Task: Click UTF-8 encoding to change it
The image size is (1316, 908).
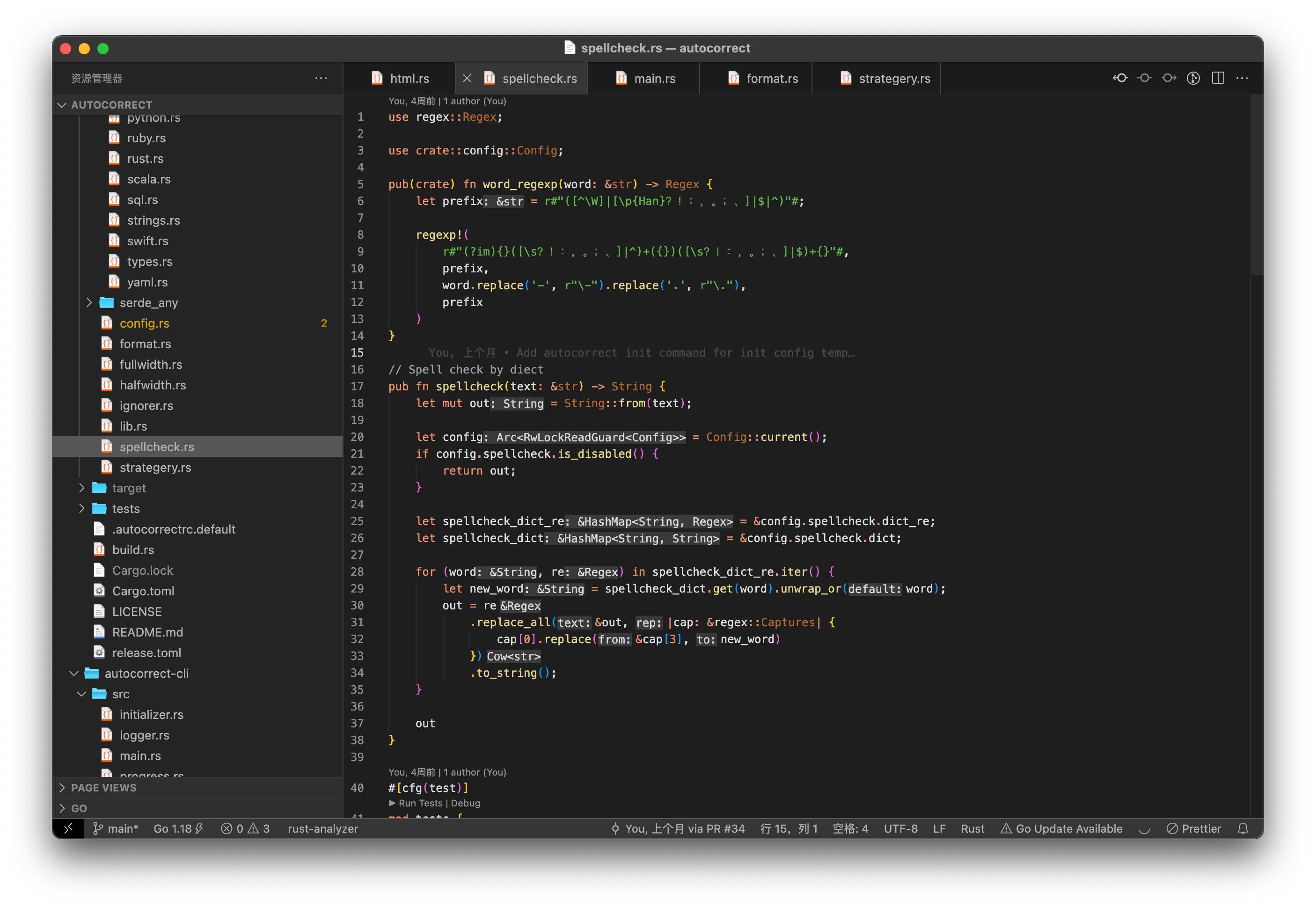Action: tap(900, 828)
